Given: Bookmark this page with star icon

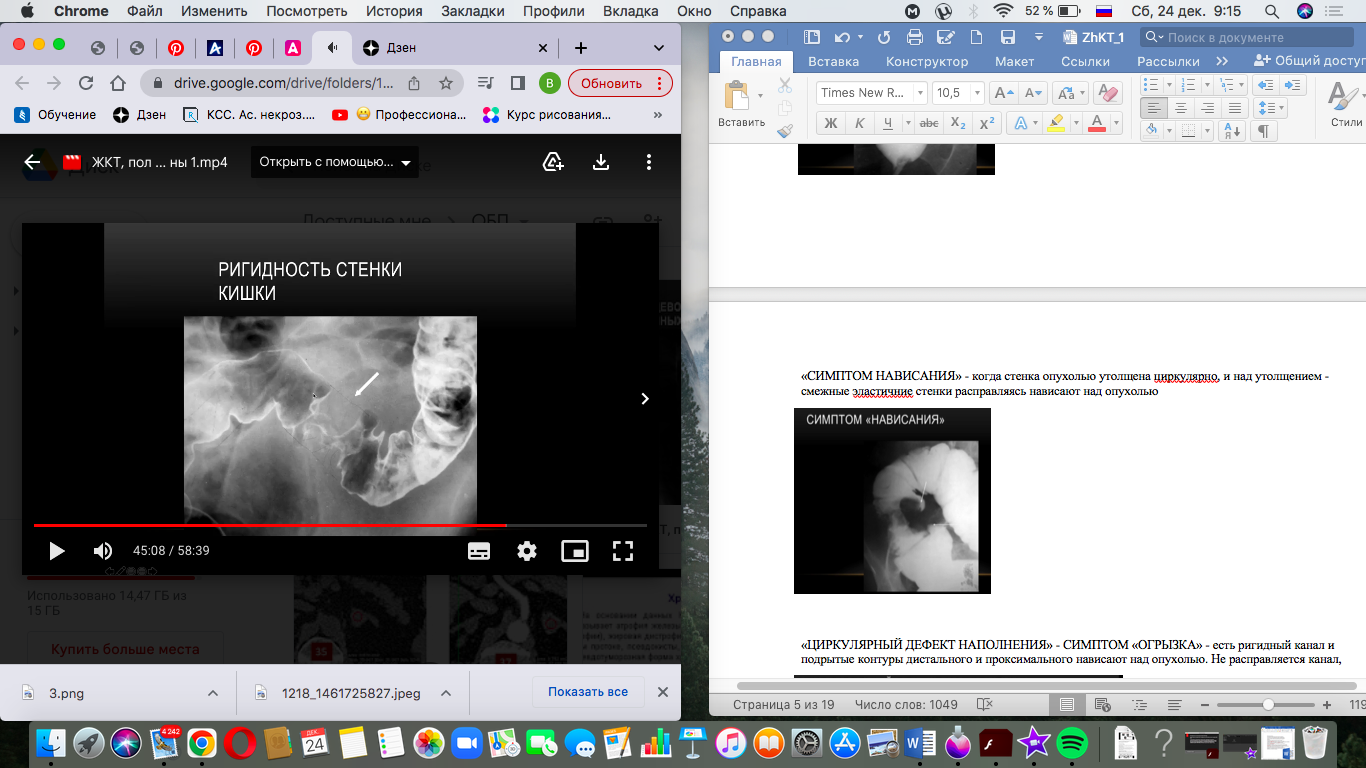Looking at the screenshot, I should pyautogui.click(x=446, y=83).
